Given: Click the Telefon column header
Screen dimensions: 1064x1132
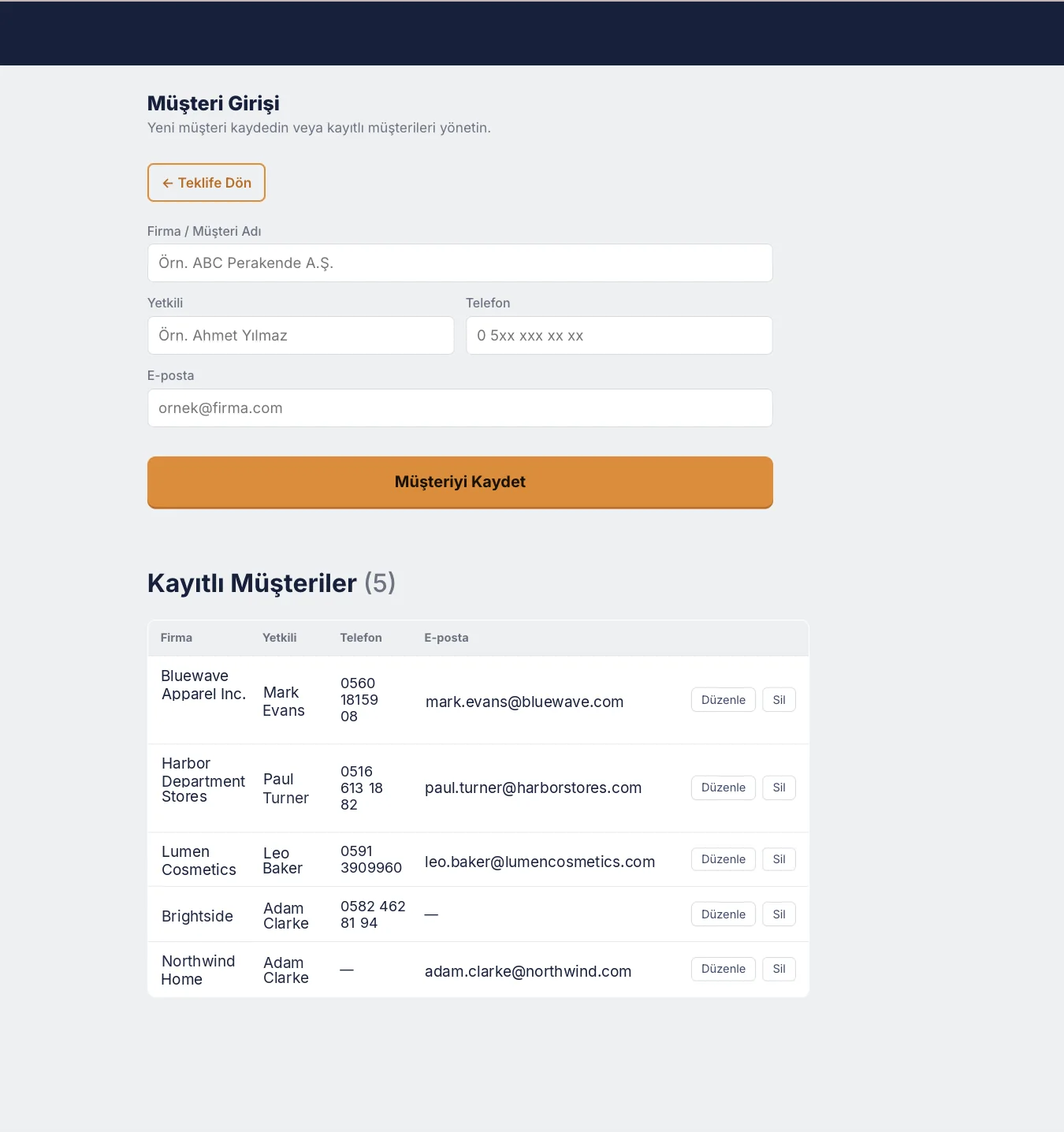Looking at the screenshot, I should pos(361,638).
